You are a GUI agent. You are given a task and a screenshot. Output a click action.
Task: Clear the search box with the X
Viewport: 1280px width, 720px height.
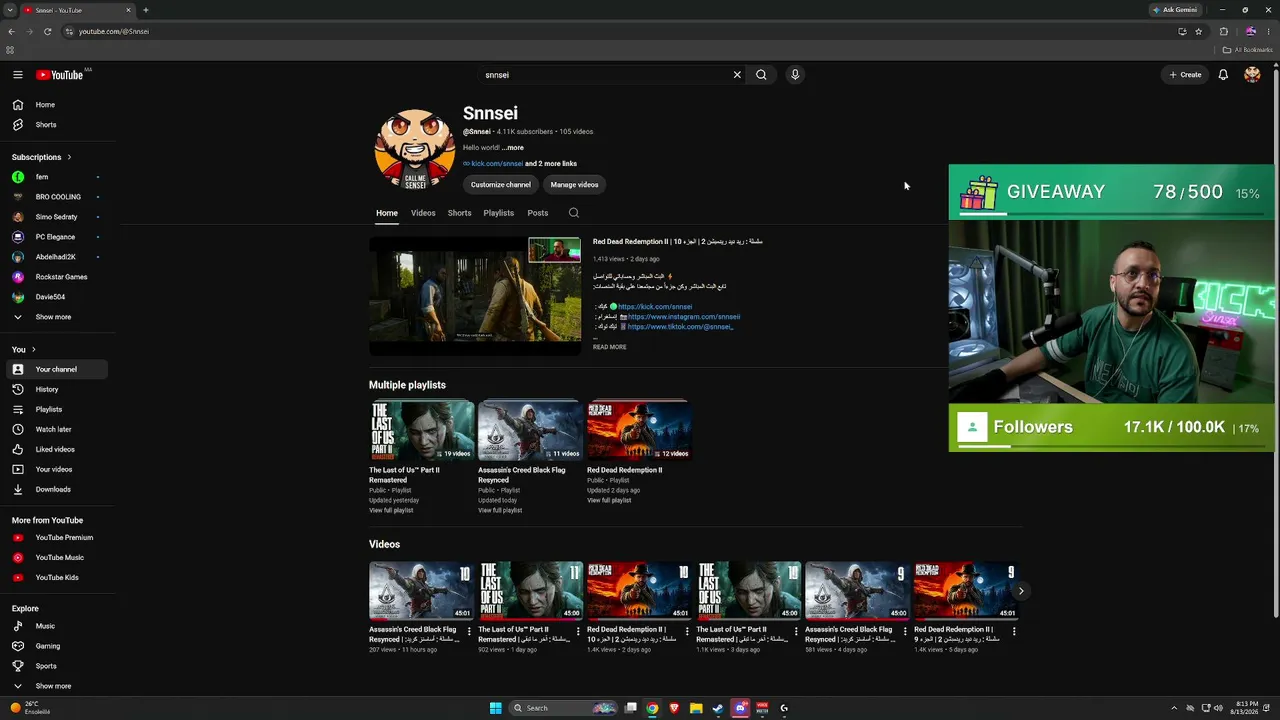click(x=737, y=75)
